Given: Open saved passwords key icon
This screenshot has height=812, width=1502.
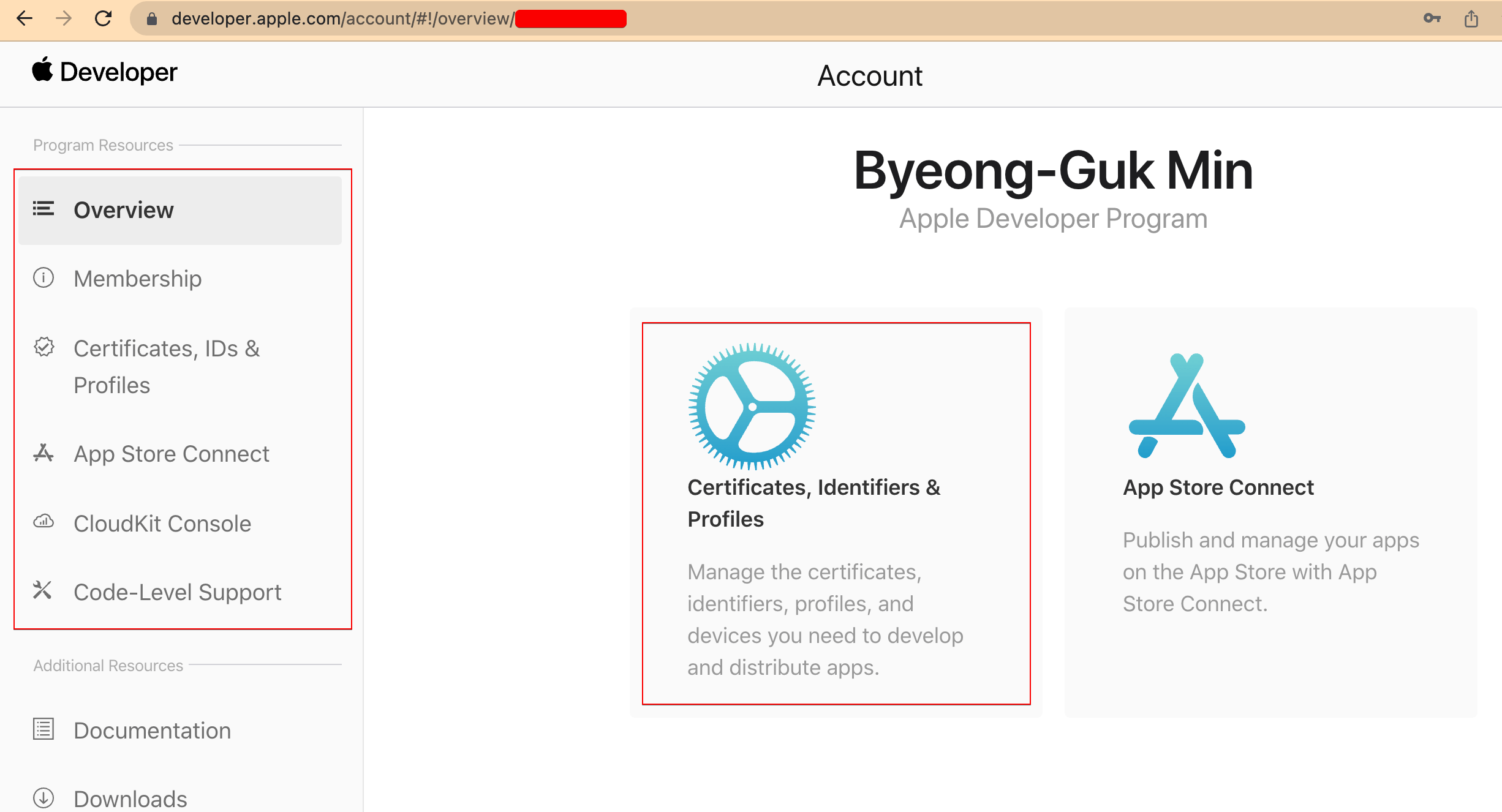Looking at the screenshot, I should 1432,18.
